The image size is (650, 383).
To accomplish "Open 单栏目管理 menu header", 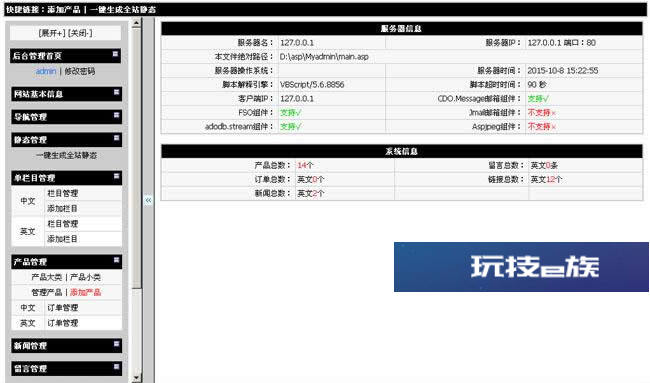I will [66, 178].
